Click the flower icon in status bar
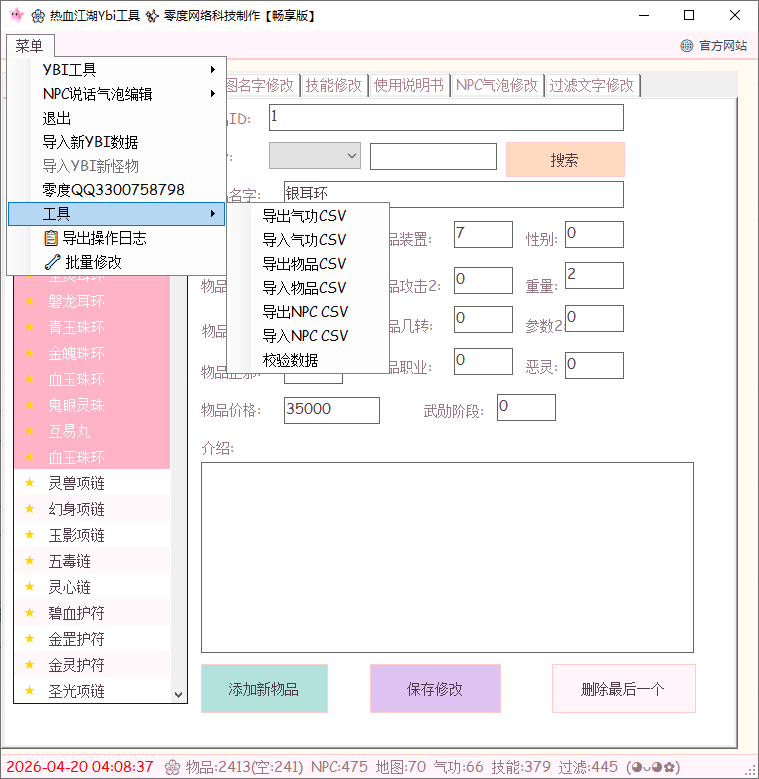Image resolution: width=759 pixels, height=779 pixels. pos(172,767)
